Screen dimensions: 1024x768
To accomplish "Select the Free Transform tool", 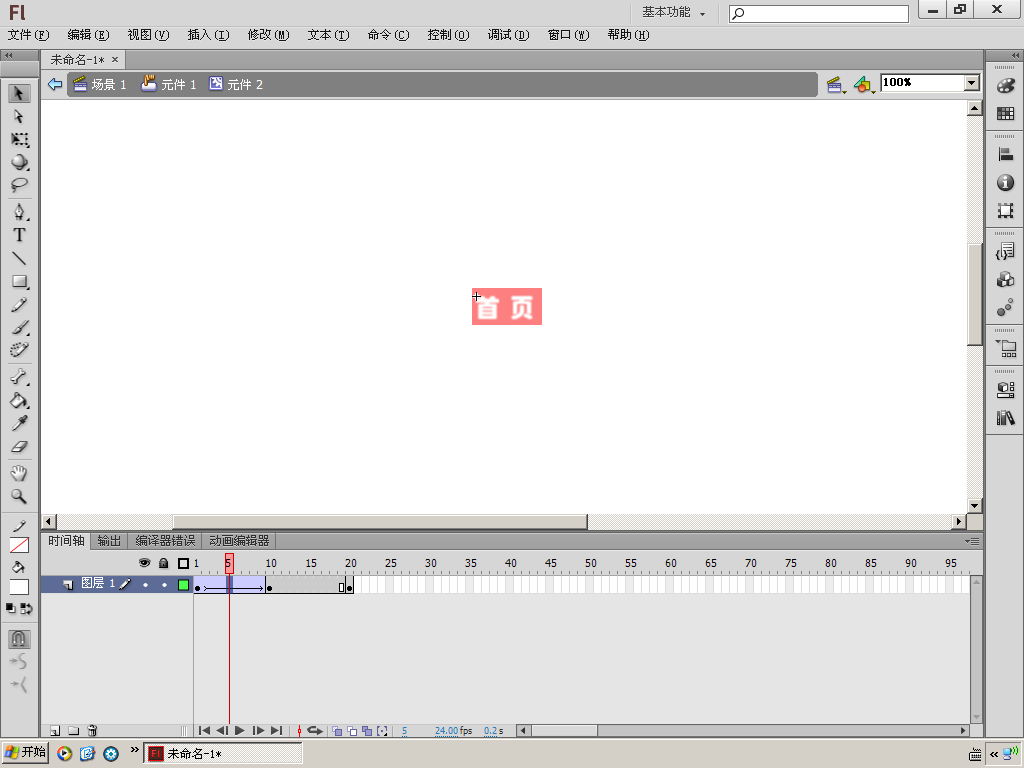I will click(x=19, y=139).
